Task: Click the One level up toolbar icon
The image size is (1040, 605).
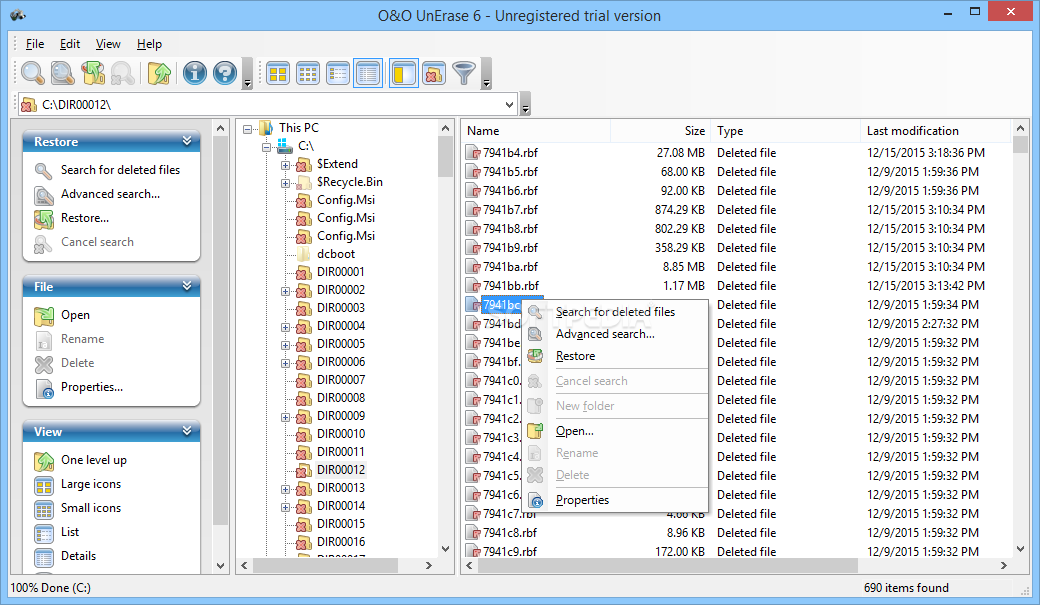Action: click(159, 73)
